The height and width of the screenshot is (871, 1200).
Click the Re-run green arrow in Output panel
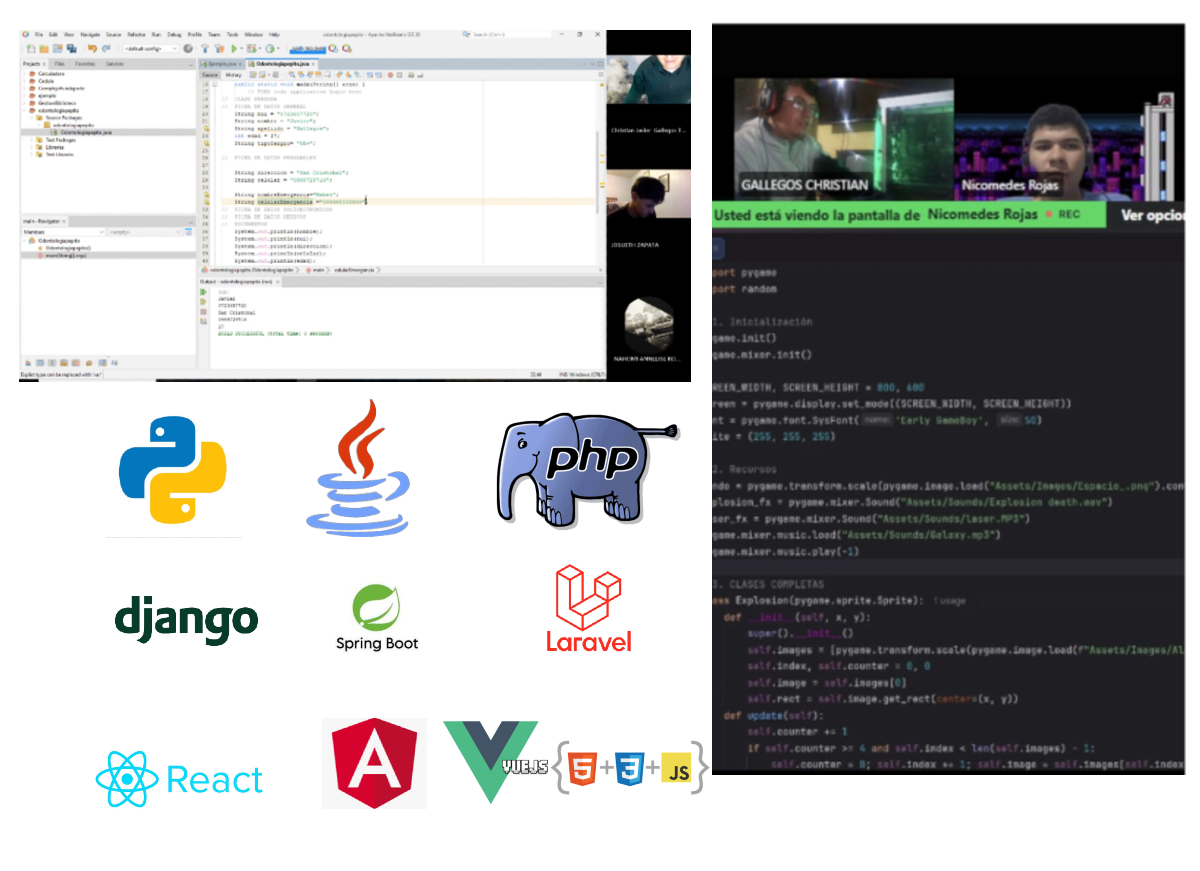click(203, 292)
